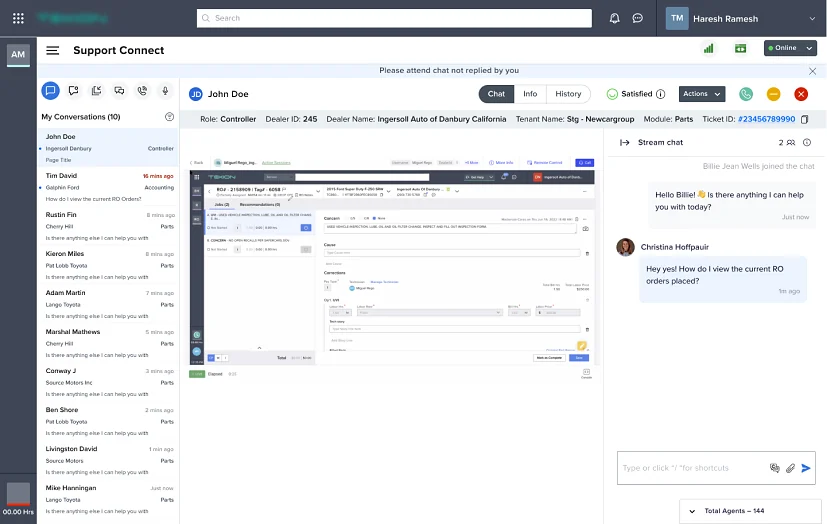827x524 pixels.
Task: Switch to the History tab
Action: pyautogui.click(x=568, y=94)
